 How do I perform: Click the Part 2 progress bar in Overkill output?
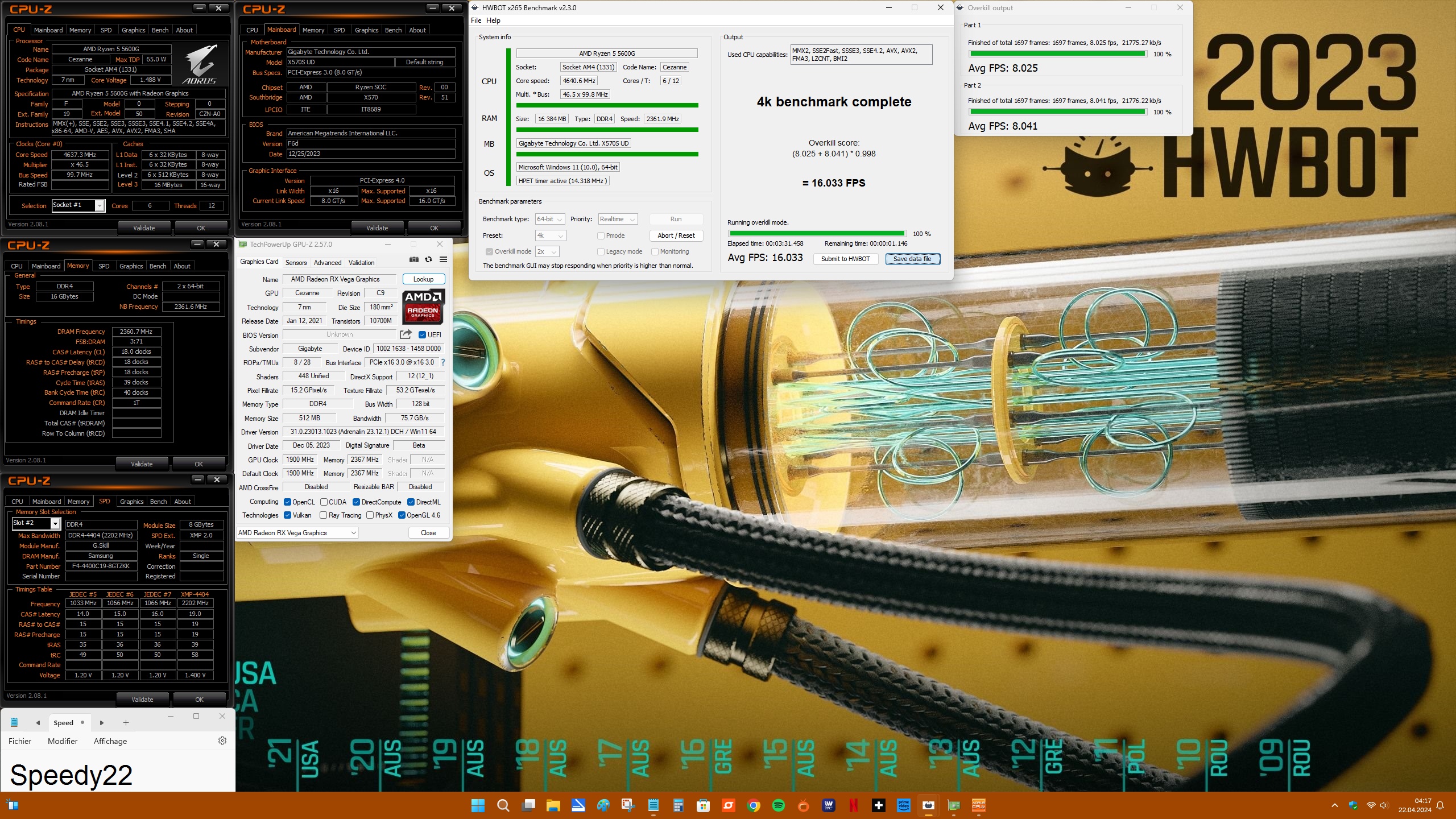point(1057,112)
